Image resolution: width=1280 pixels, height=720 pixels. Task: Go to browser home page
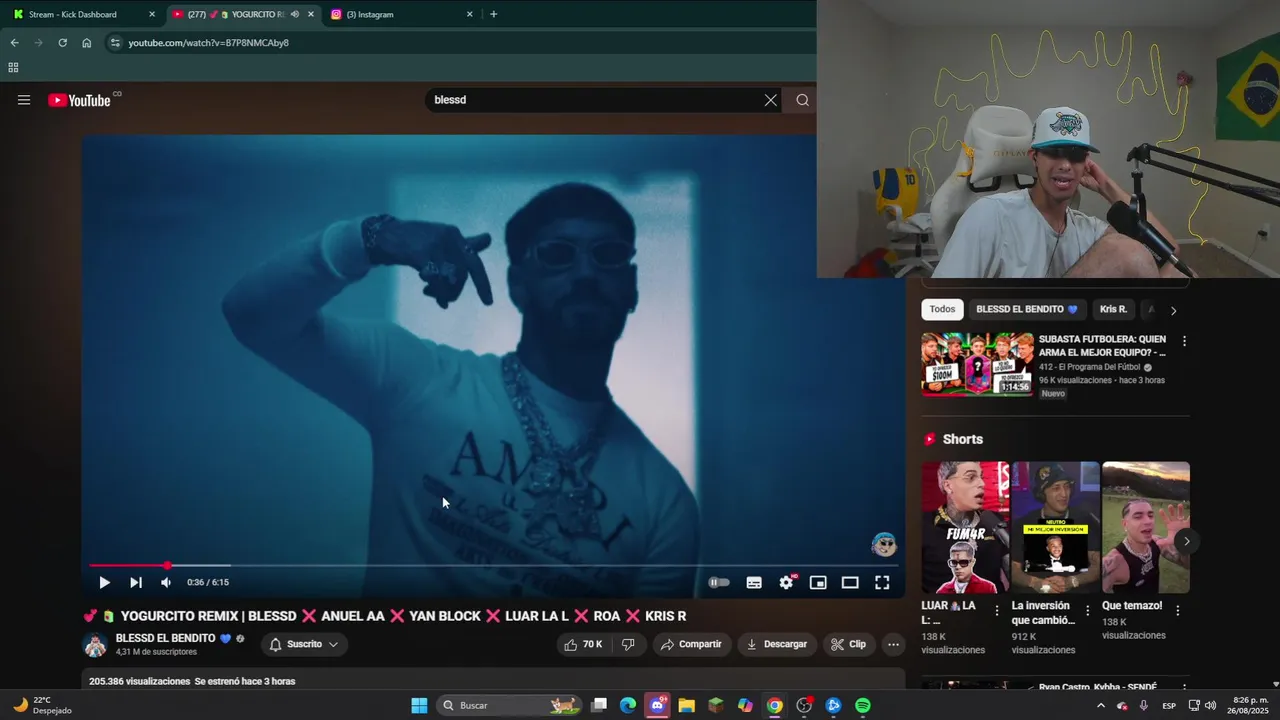(87, 43)
